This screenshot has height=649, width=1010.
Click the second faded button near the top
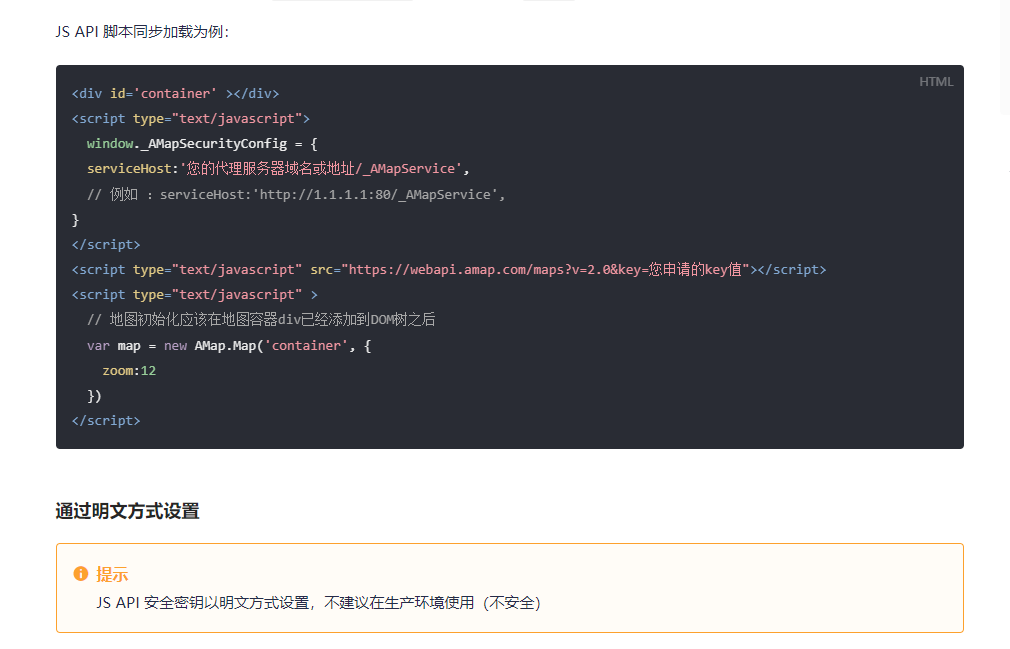(x=548, y=3)
